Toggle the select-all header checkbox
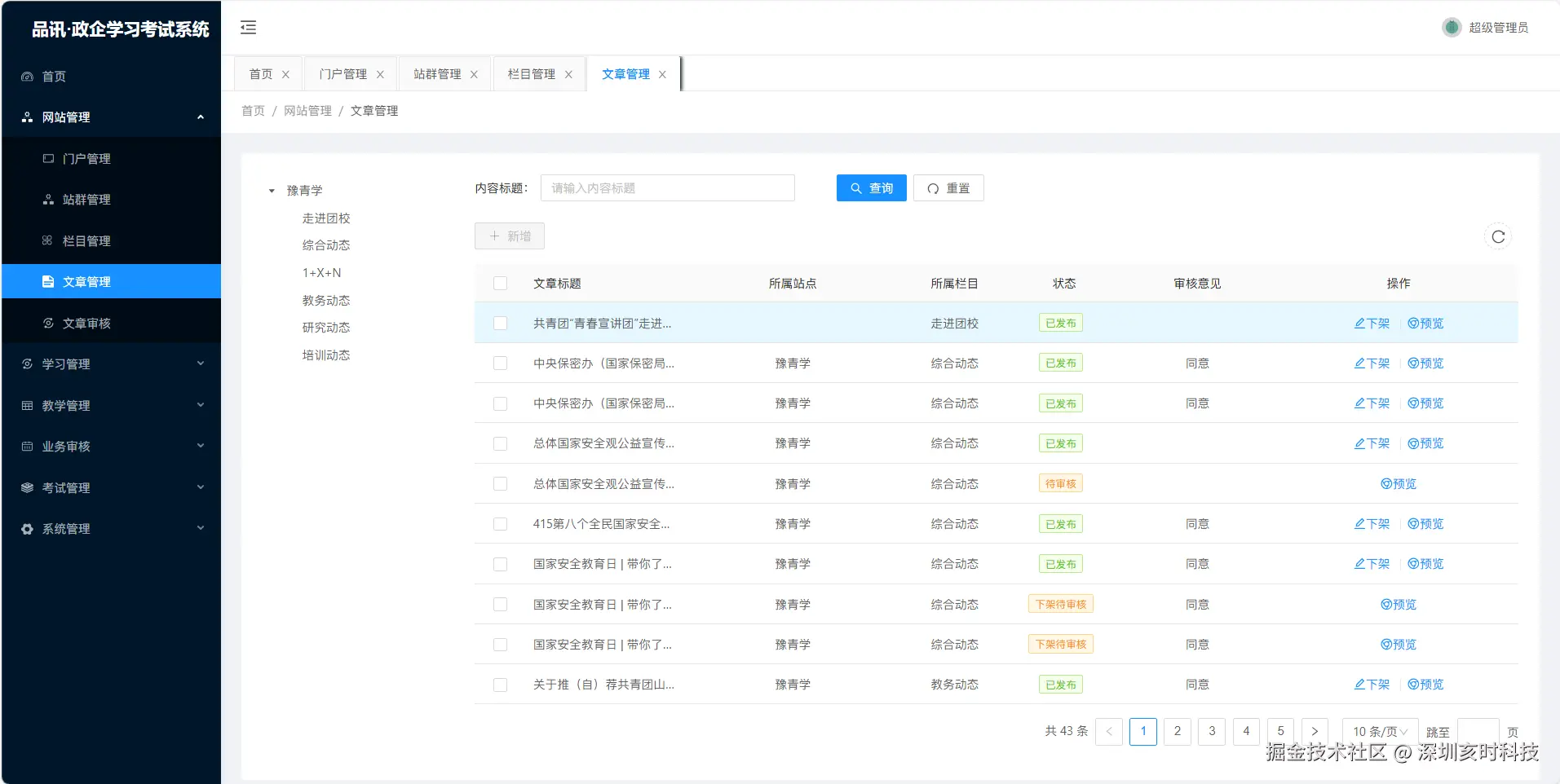Screen dimensions: 1560x784 [501, 284]
